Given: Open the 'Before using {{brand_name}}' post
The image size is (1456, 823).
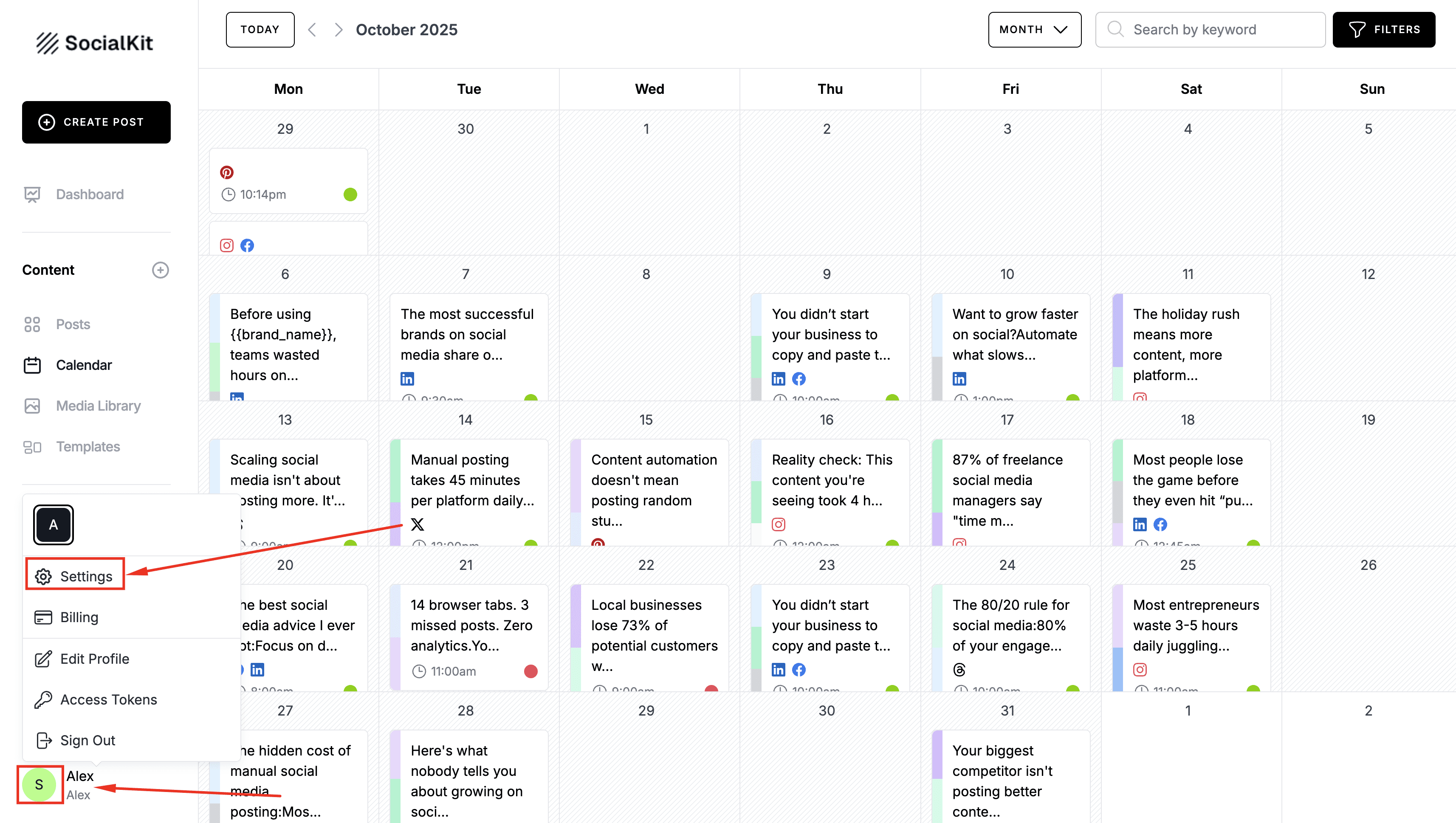Looking at the screenshot, I should (288, 347).
